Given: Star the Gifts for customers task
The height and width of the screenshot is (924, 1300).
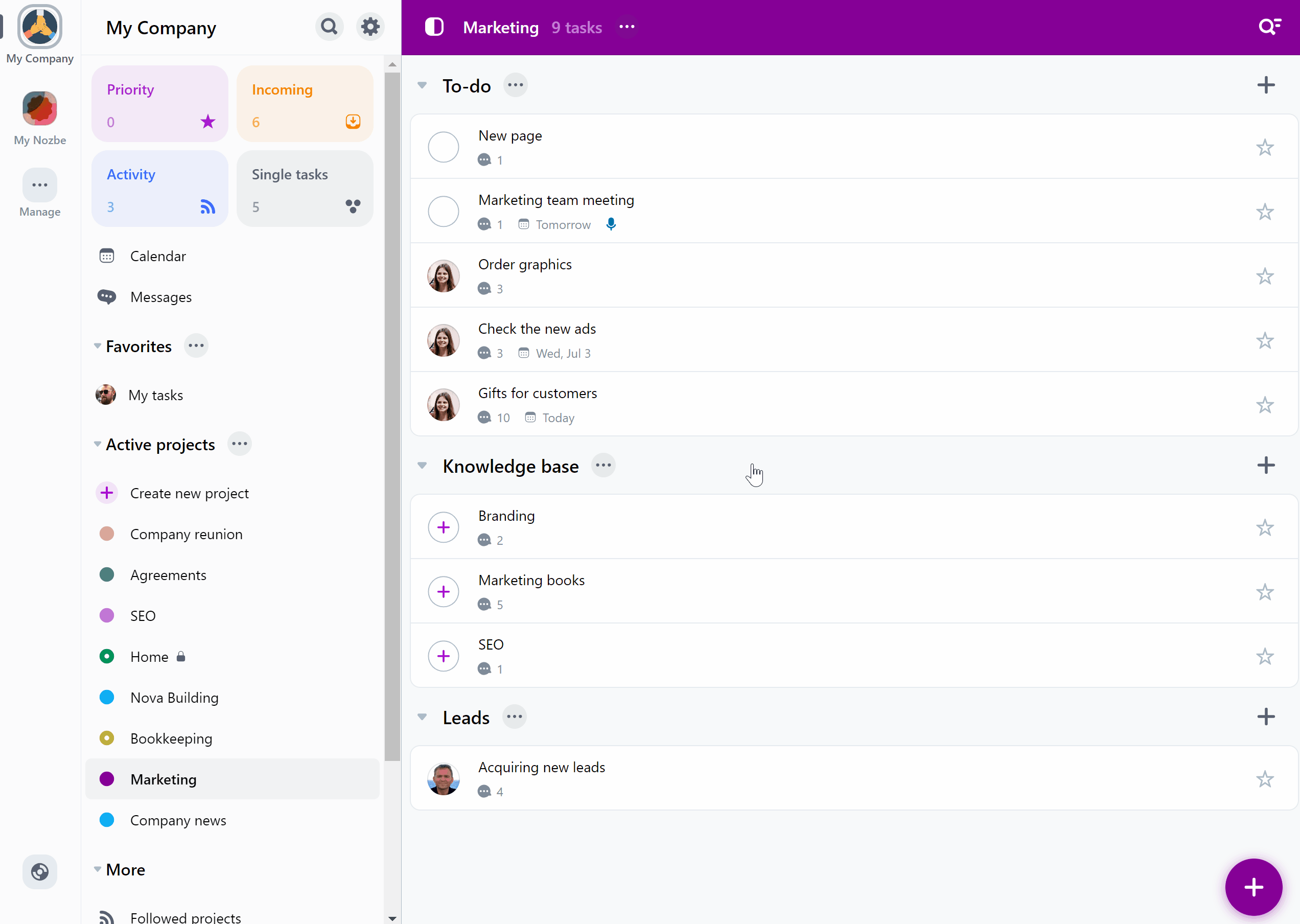Looking at the screenshot, I should coord(1265,405).
